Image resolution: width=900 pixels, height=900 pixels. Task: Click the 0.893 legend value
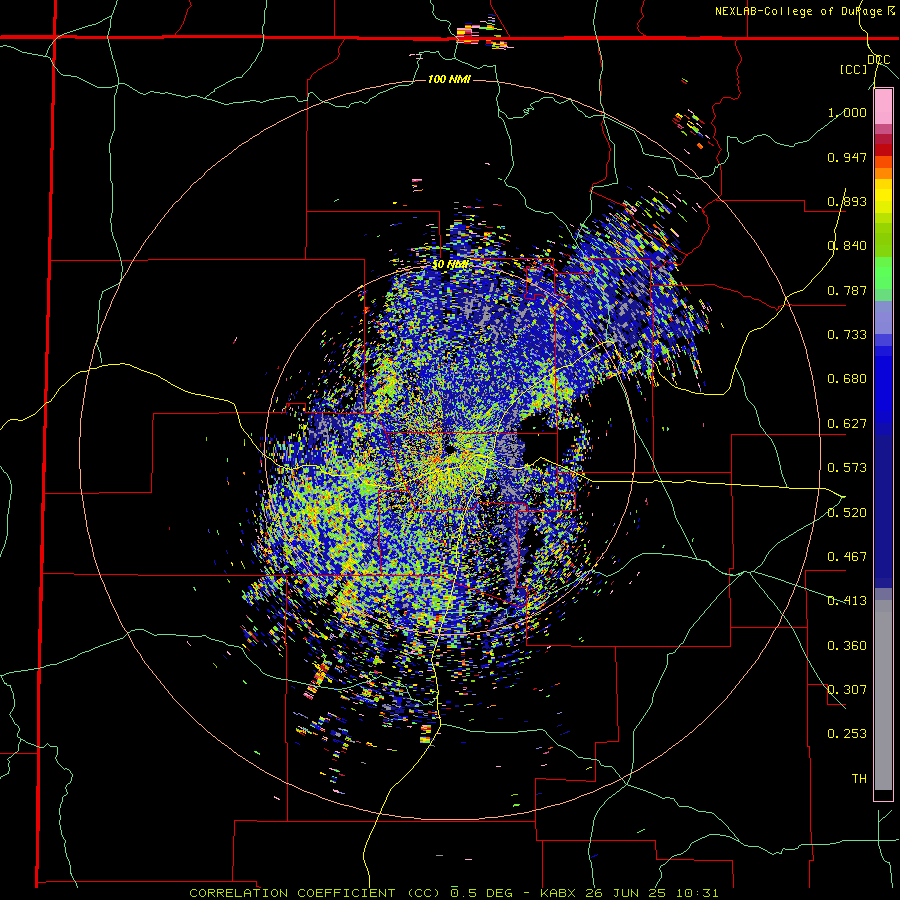tap(847, 201)
